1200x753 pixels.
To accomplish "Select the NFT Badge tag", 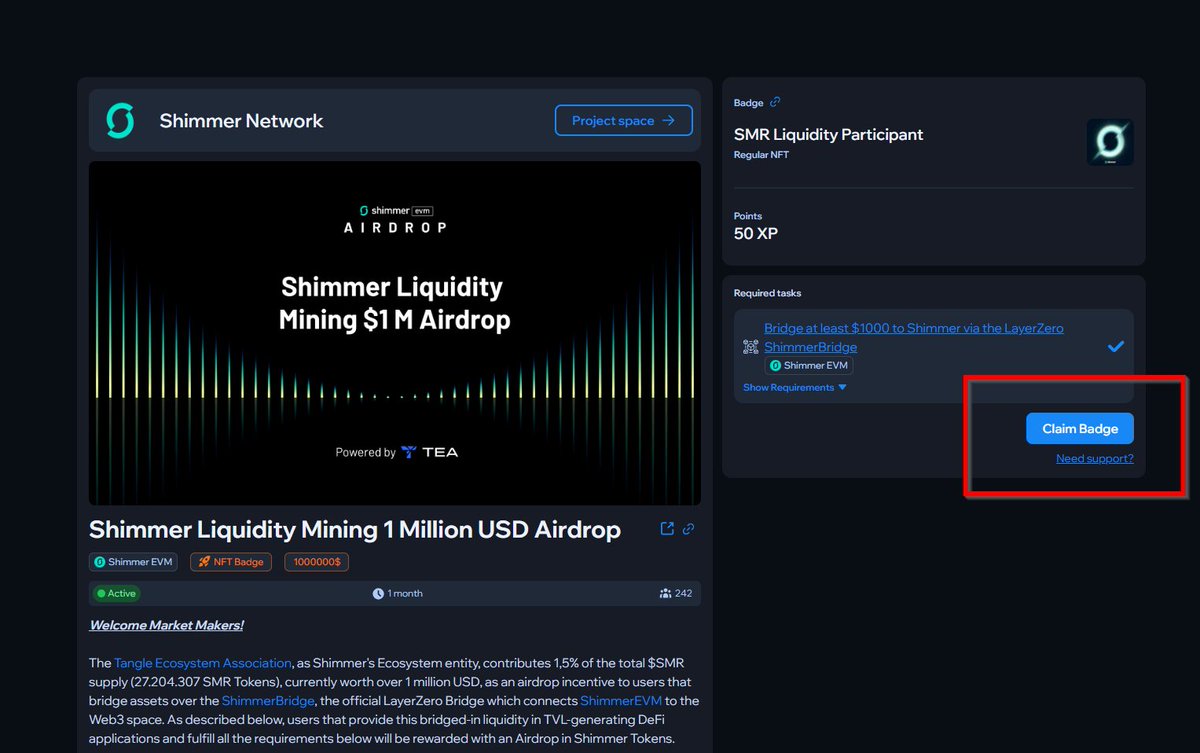I will click(x=230, y=562).
